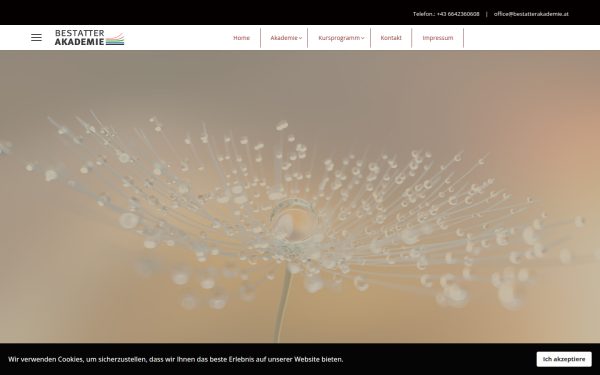Click the BESTATTER word in logo
This screenshot has width=600, height=375.
(x=80, y=33)
